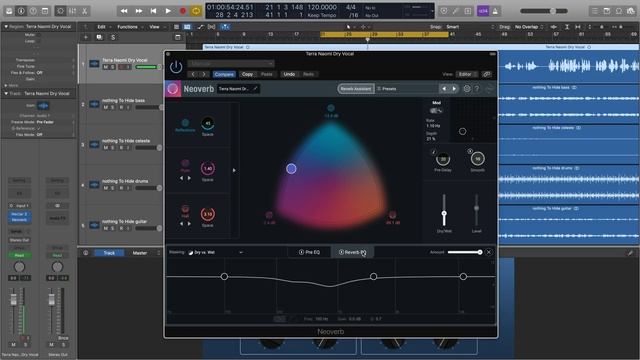Click the Compare button in plugin header
640x360 pixels.
(224, 74)
